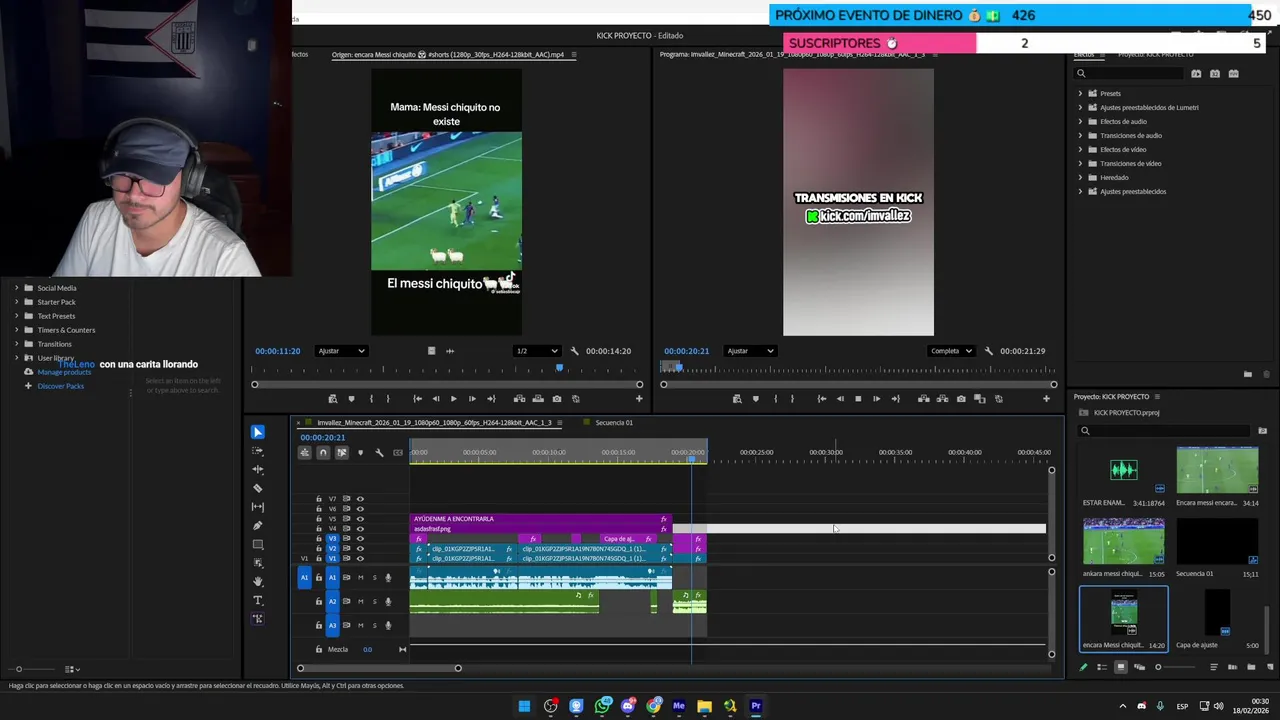Toggle closed captions track options icon

coord(398,453)
